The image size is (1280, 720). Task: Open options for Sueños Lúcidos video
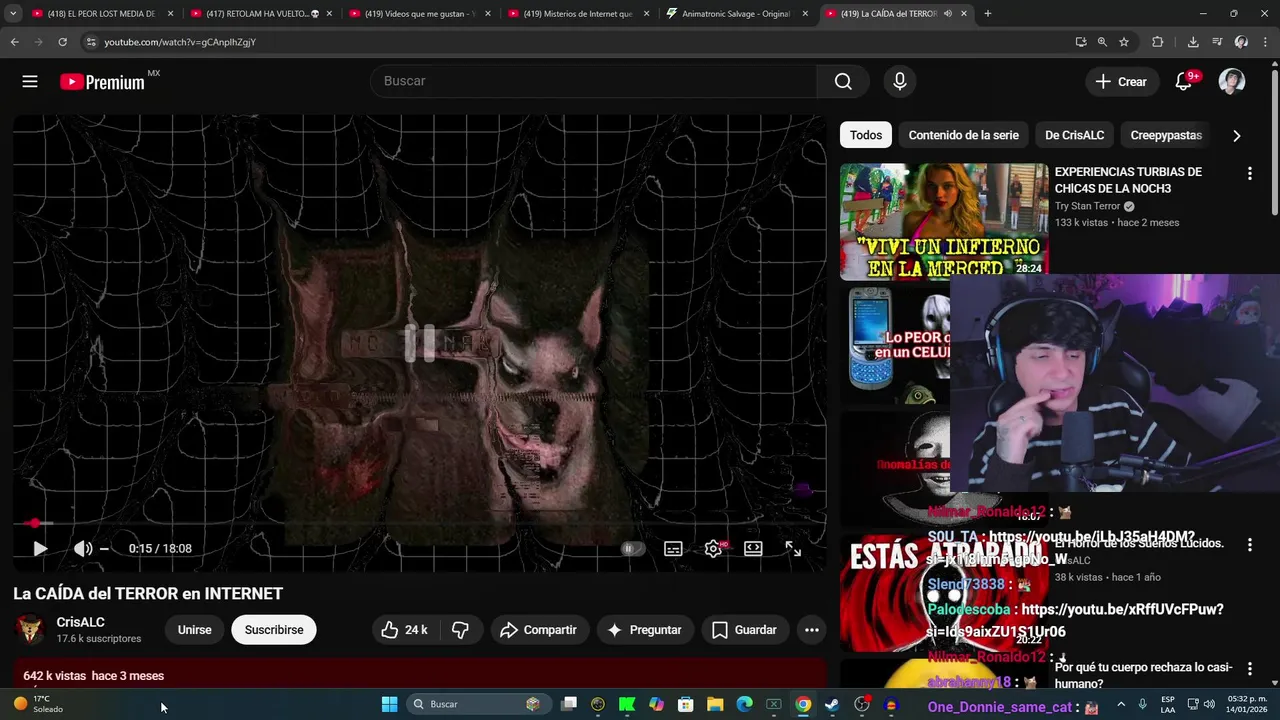1249,545
